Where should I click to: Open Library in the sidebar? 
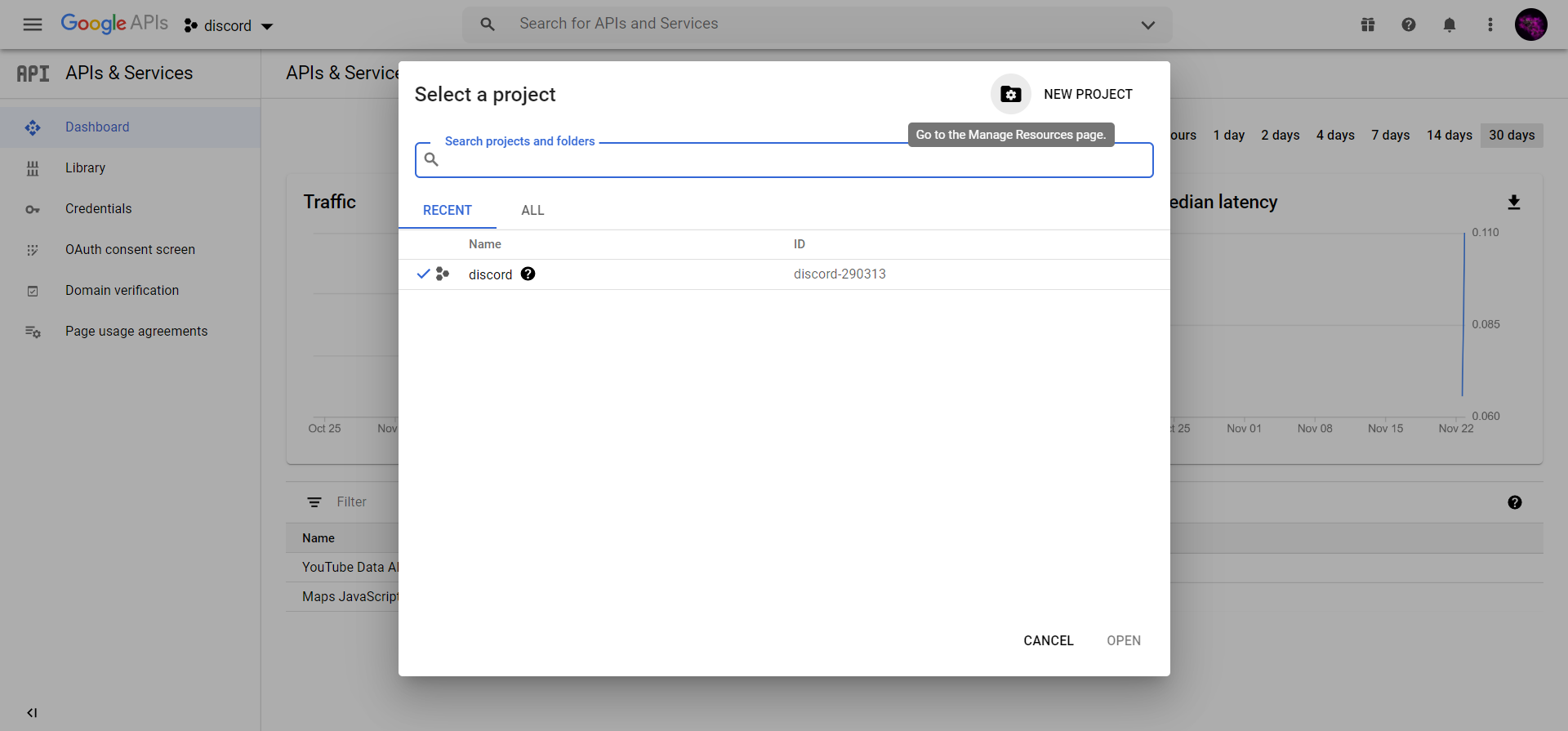tap(131, 168)
